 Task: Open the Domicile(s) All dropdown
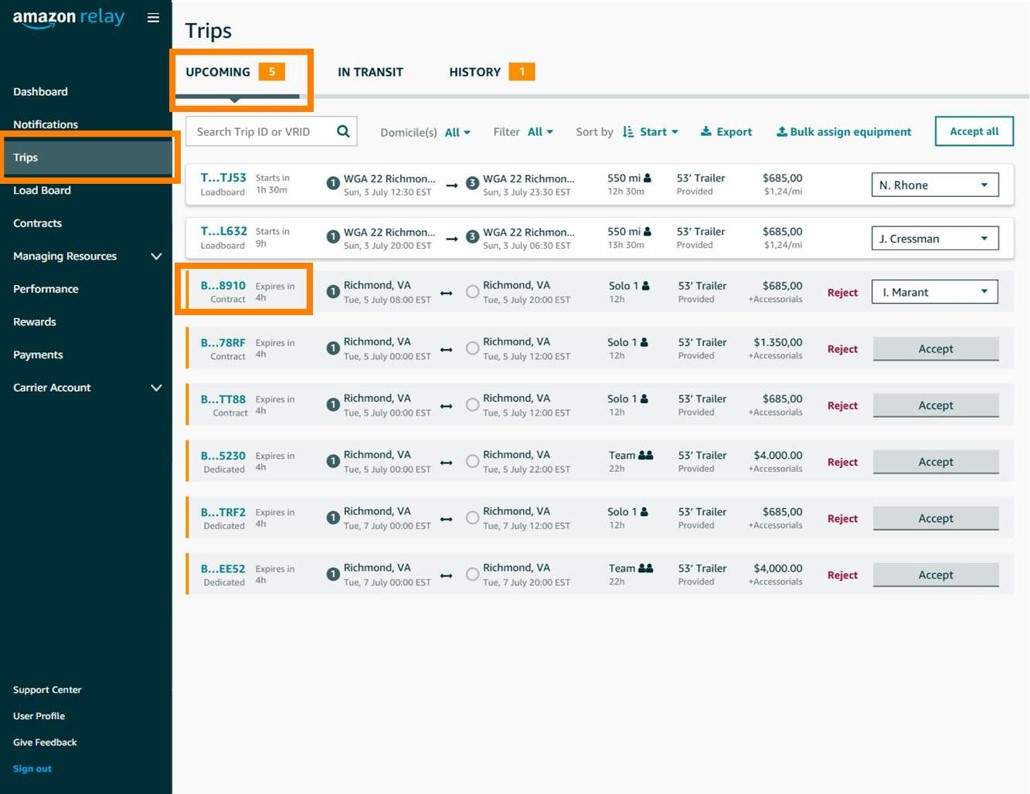pyautogui.click(x=457, y=132)
